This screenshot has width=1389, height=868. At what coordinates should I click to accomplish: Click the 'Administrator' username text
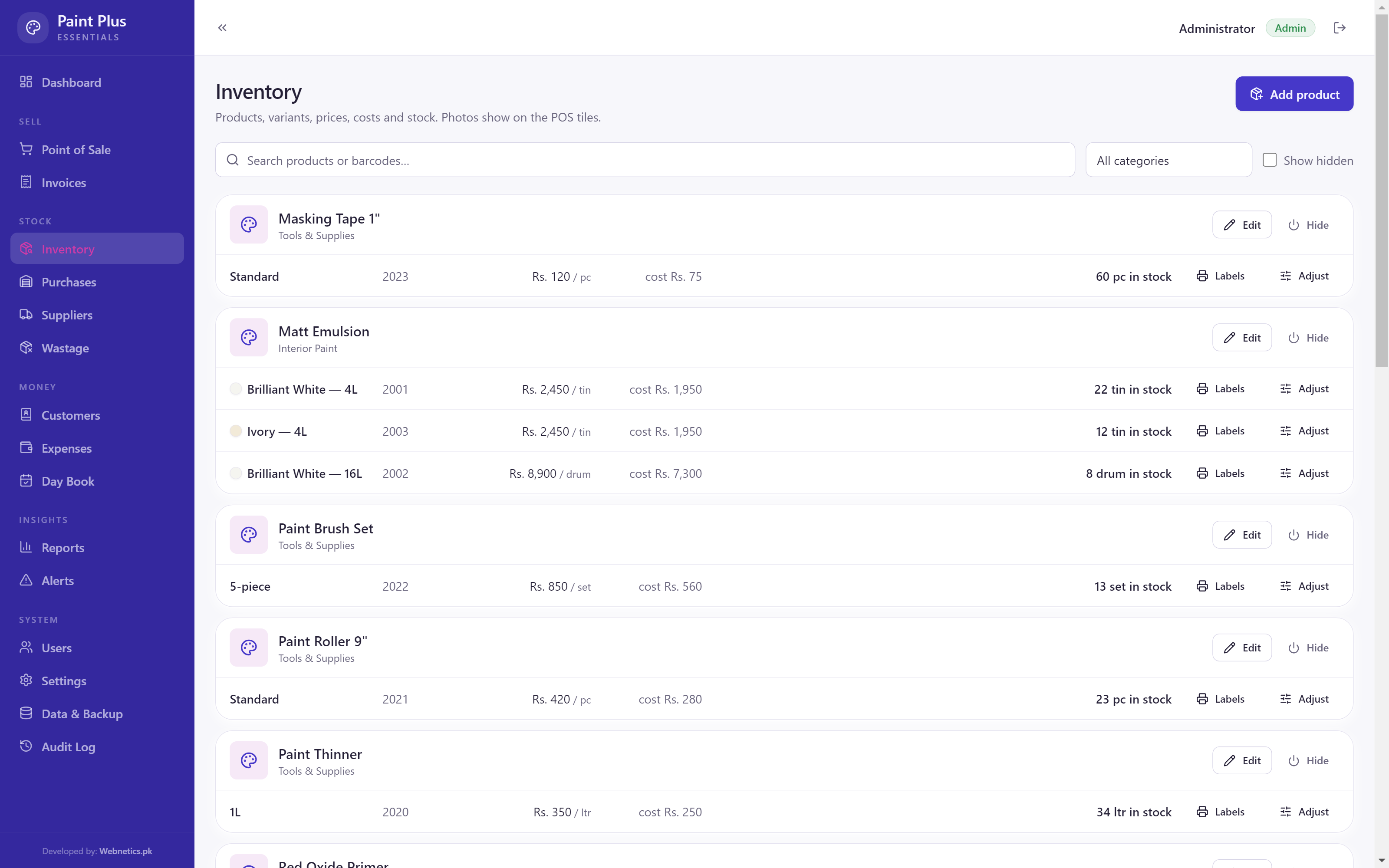[1217, 28]
